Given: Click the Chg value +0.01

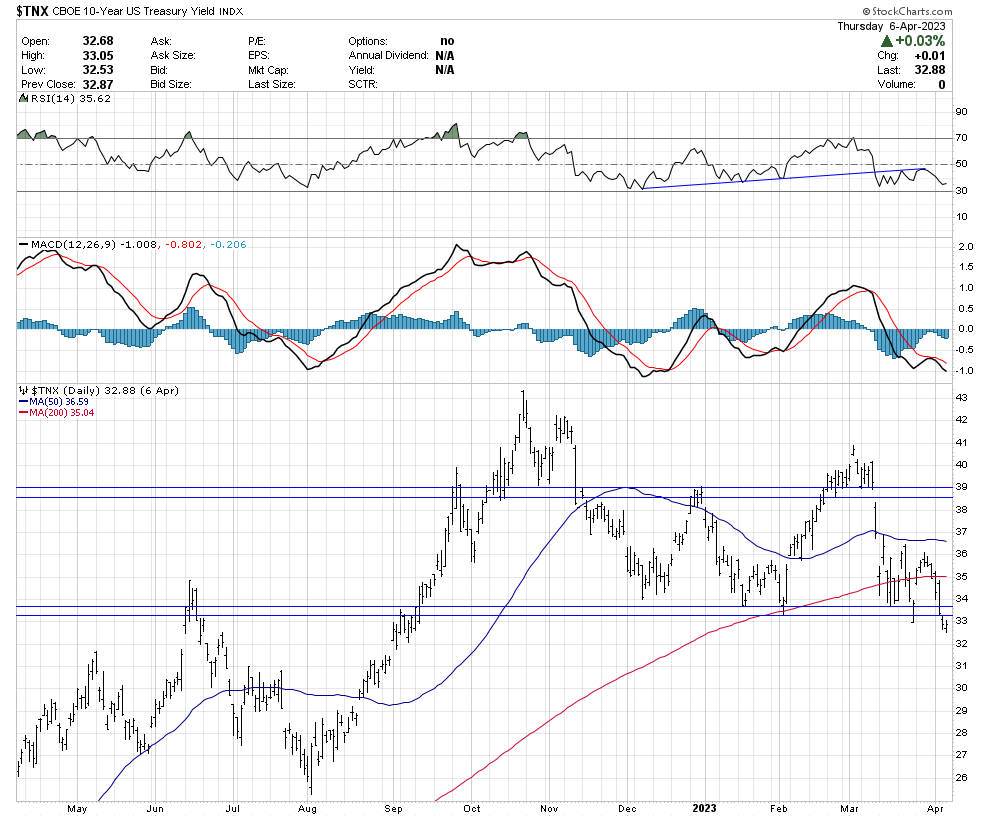Looking at the screenshot, I should point(929,56).
